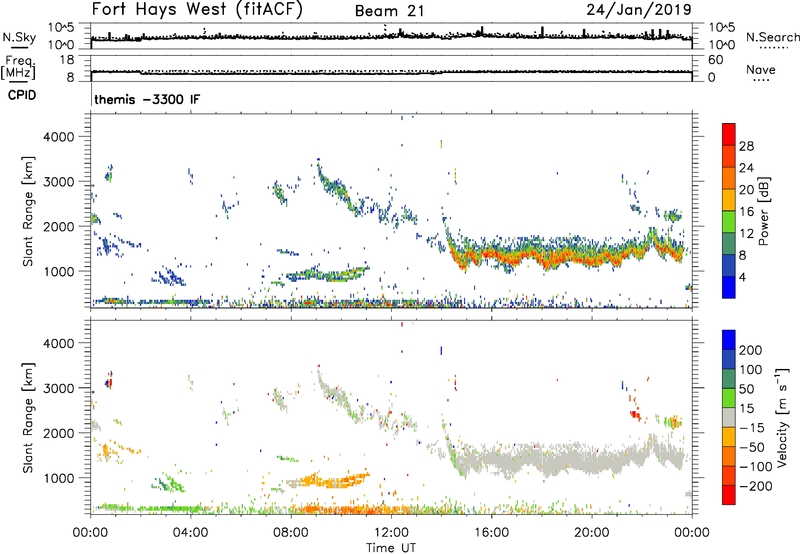800x554 pixels.
Task: Select the 'Velocity [m s-1]' colorbar title
Action: [x=782, y=418]
